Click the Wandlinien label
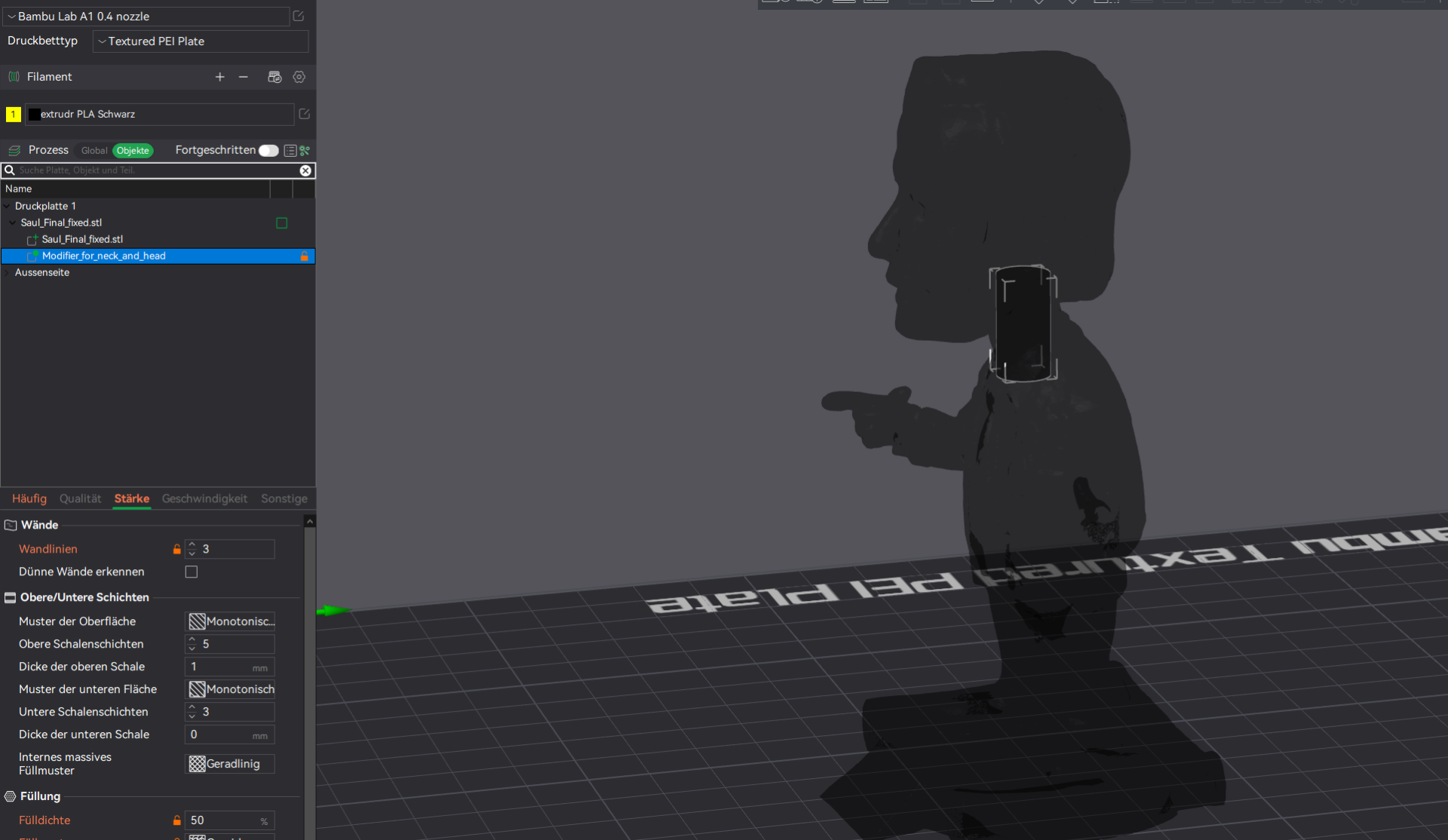 point(48,549)
